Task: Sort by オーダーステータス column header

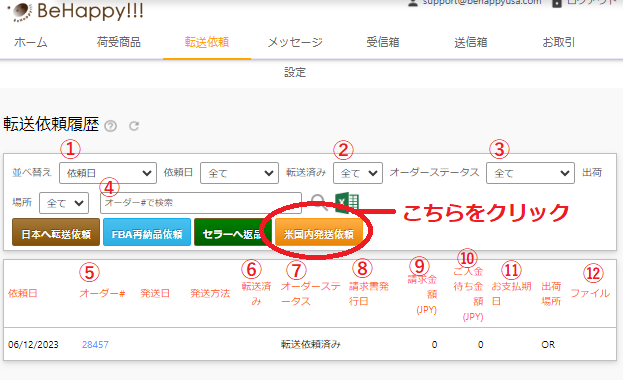Action: click(310, 294)
